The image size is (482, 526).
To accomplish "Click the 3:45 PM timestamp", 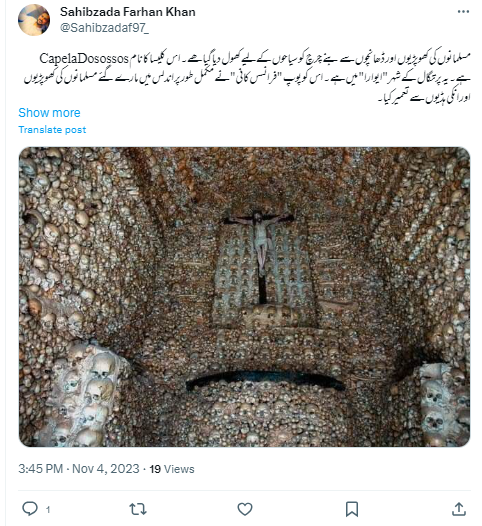I will [x=41, y=469].
